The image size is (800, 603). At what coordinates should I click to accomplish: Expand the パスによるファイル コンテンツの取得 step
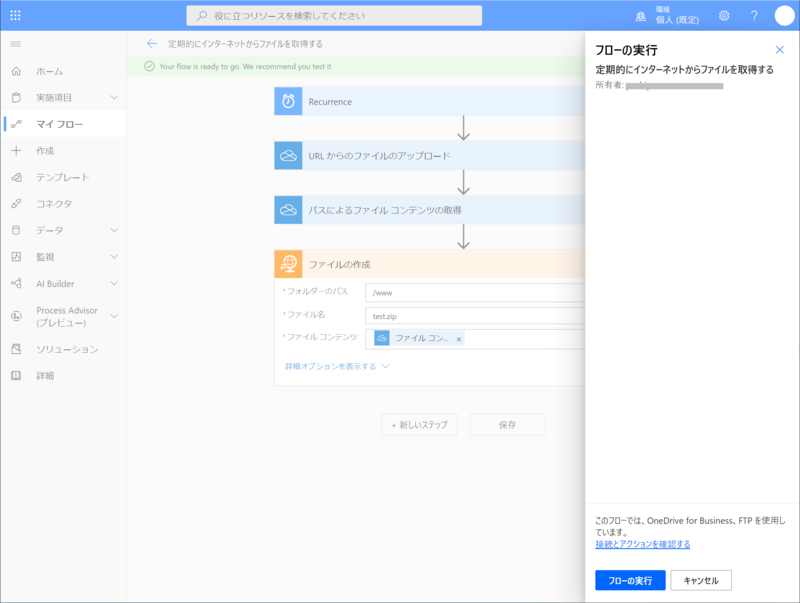tap(430, 210)
